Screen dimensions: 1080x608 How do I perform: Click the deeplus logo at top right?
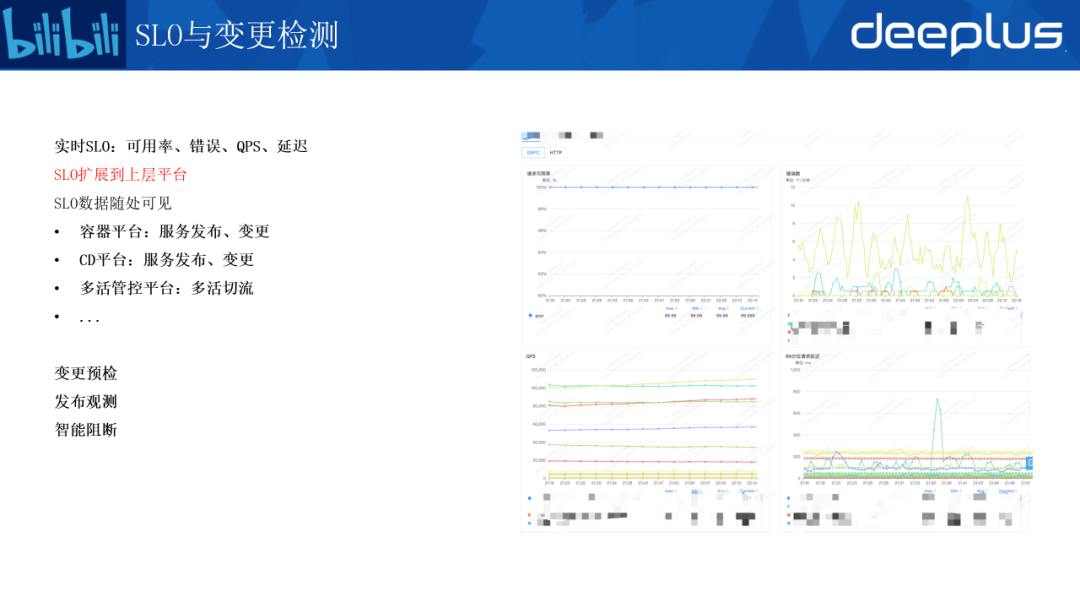pyautogui.click(x=956, y=34)
